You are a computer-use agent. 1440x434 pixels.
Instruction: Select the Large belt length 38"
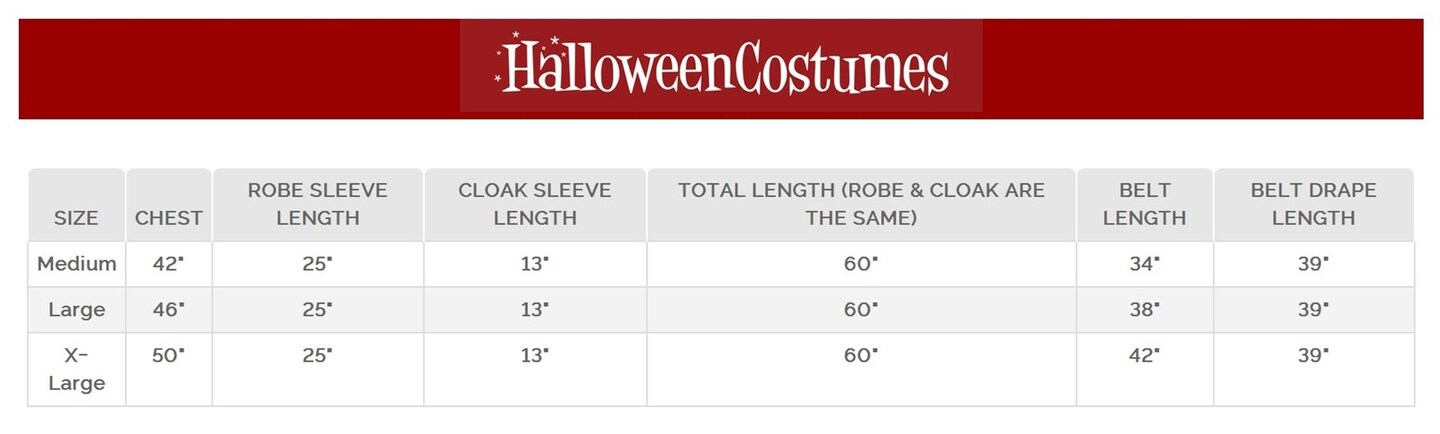[x=1144, y=310]
